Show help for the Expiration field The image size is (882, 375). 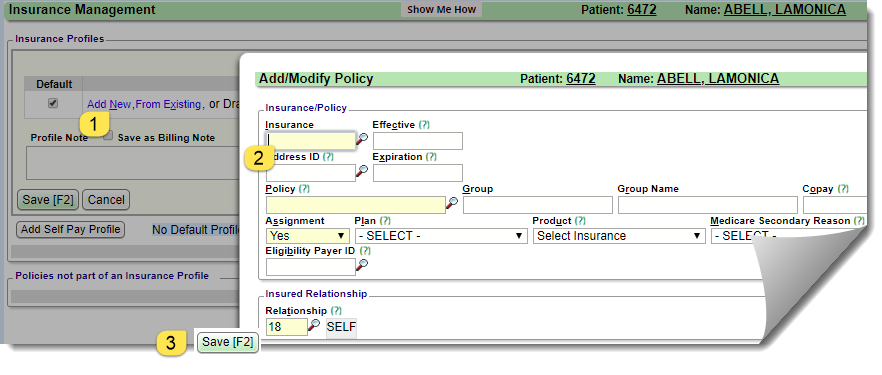tap(431, 157)
